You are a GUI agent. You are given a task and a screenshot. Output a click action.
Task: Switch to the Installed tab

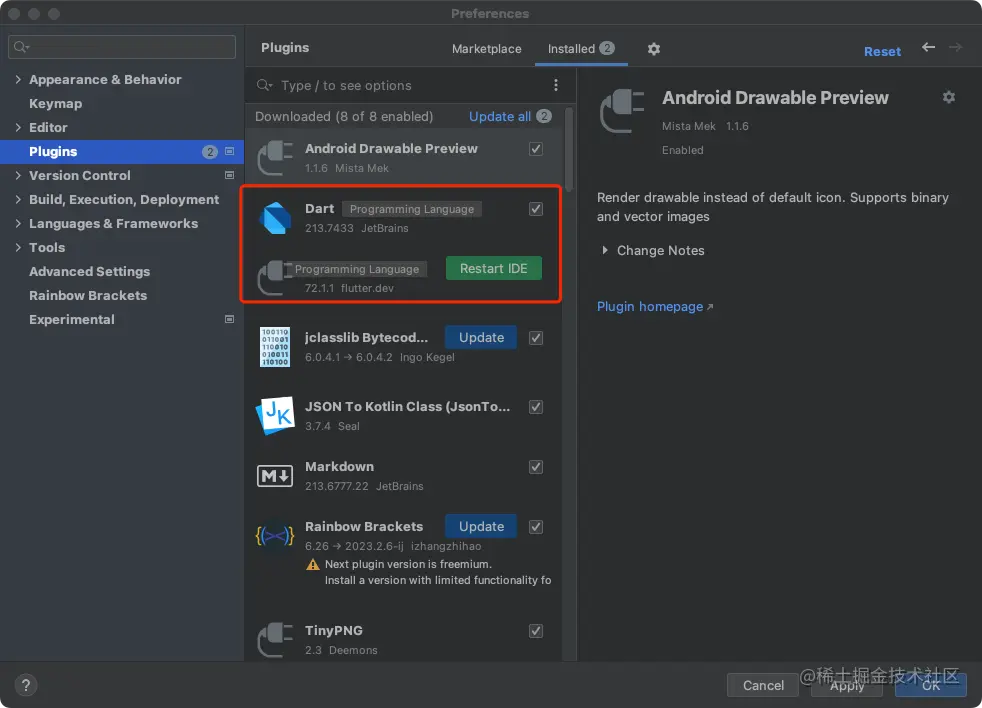coord(581,49)
